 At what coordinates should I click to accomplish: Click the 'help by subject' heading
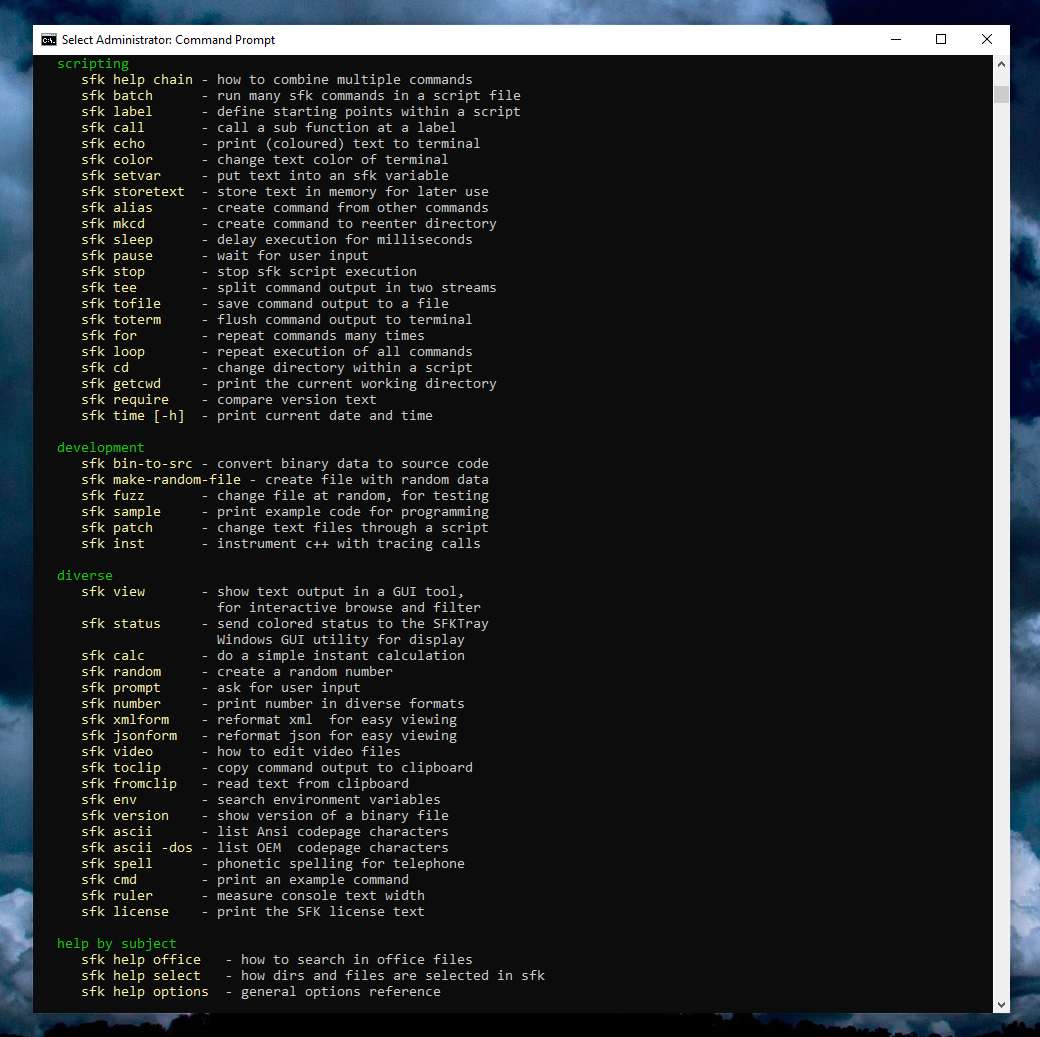point(117,943)
